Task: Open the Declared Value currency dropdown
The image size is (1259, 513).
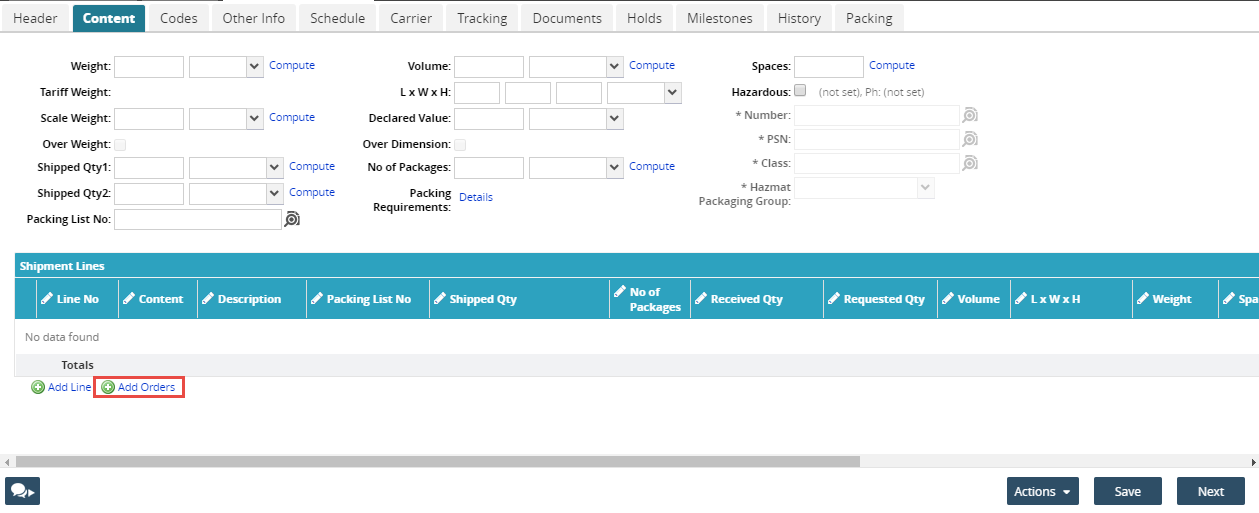Action: pos(576,119)
